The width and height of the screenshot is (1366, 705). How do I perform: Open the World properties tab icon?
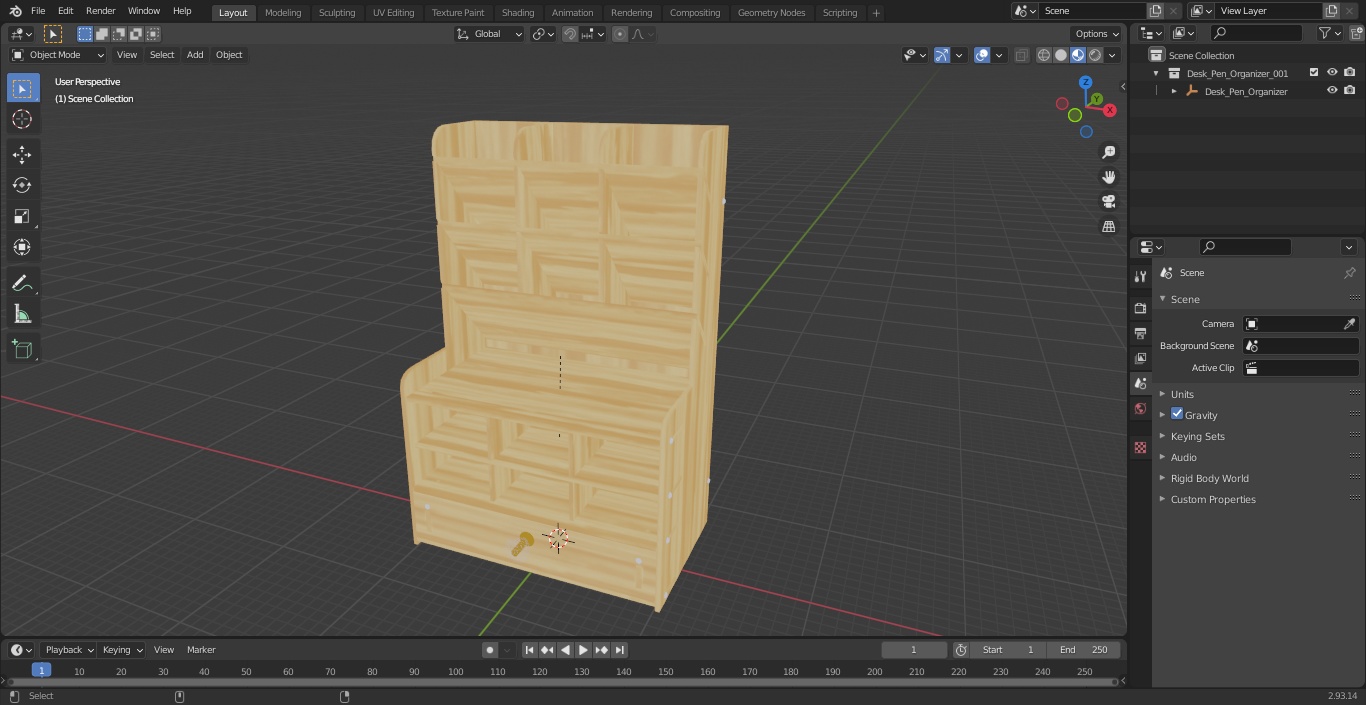pos(1140,409)
